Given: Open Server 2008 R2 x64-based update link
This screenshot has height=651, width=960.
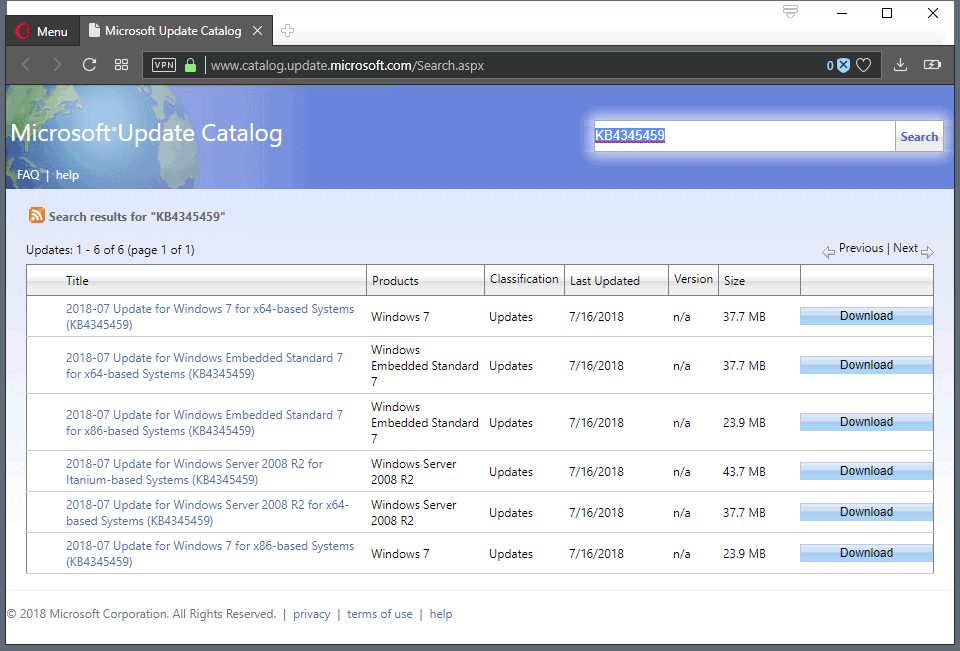Looking at the screenshot, I should click(208, 513).
